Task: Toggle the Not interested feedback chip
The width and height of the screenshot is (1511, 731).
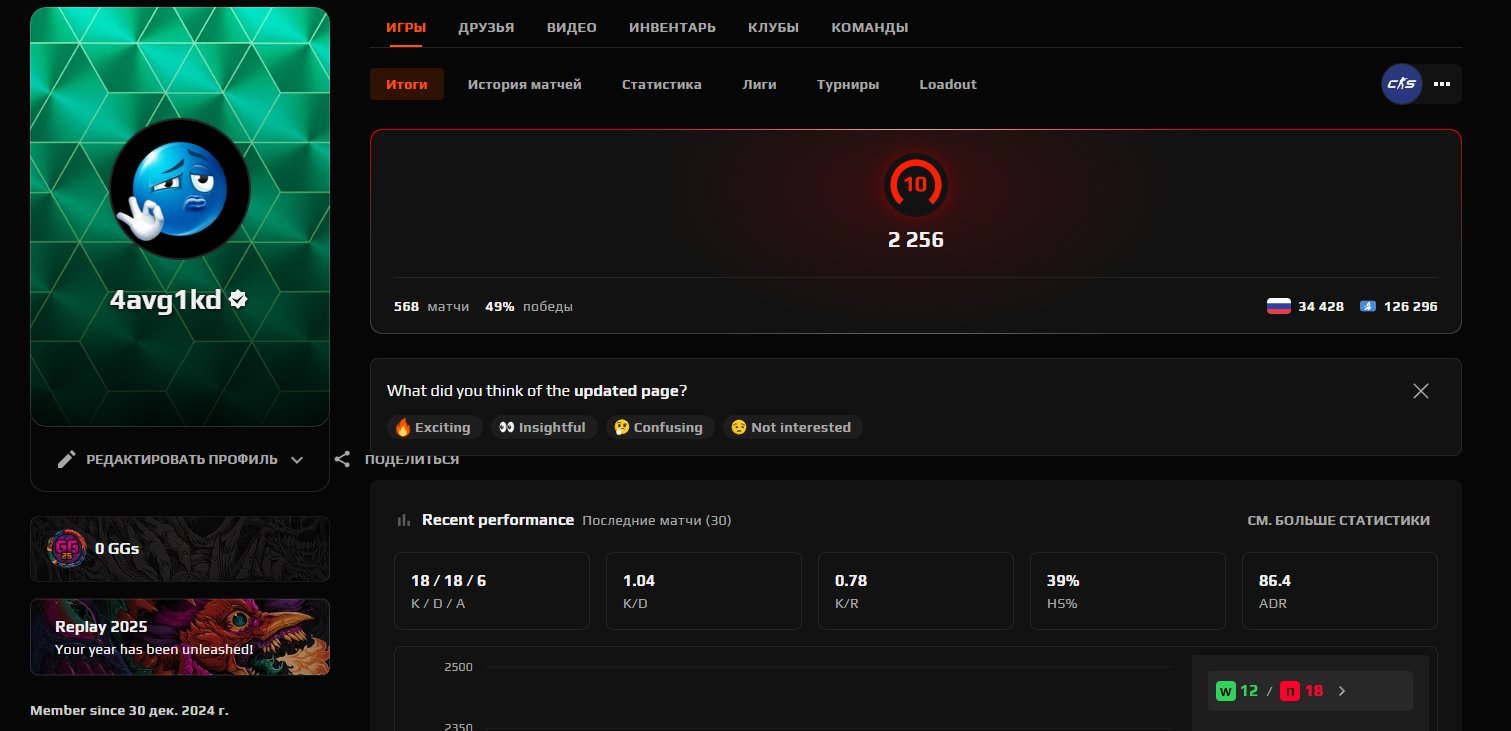Action: coord(792,427)
